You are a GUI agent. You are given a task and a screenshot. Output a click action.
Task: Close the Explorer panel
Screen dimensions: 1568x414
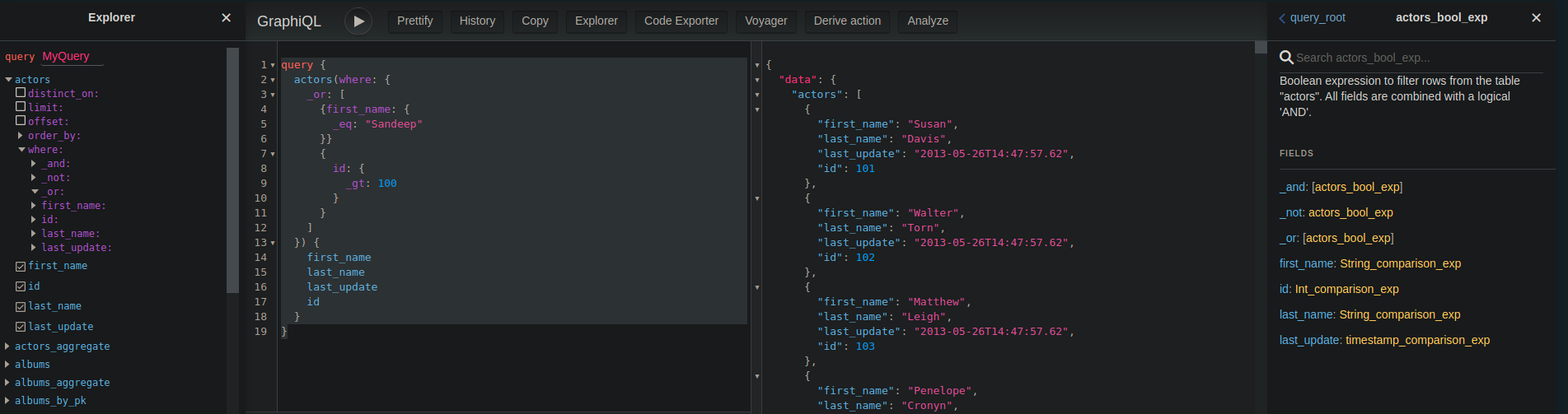pyautogui.click(x=227, y=17)
